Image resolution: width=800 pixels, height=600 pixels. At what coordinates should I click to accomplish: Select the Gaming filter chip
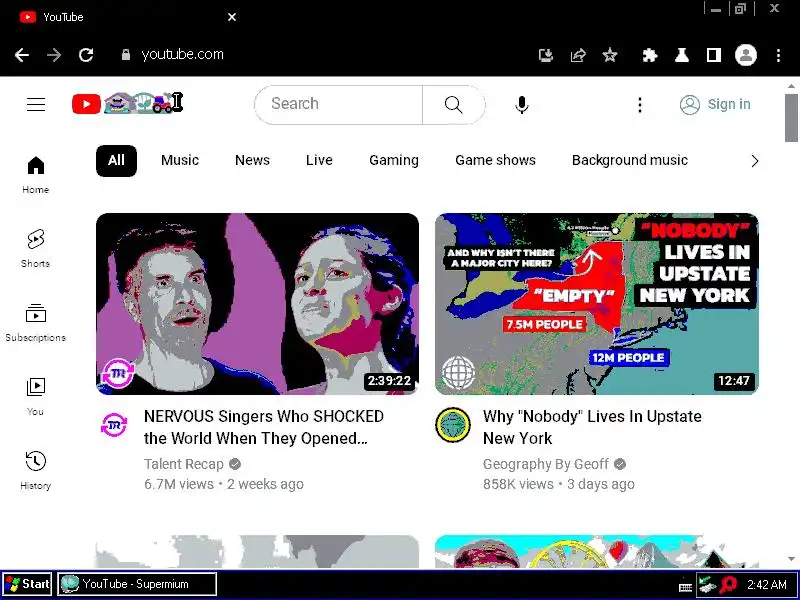pos(394,161)
